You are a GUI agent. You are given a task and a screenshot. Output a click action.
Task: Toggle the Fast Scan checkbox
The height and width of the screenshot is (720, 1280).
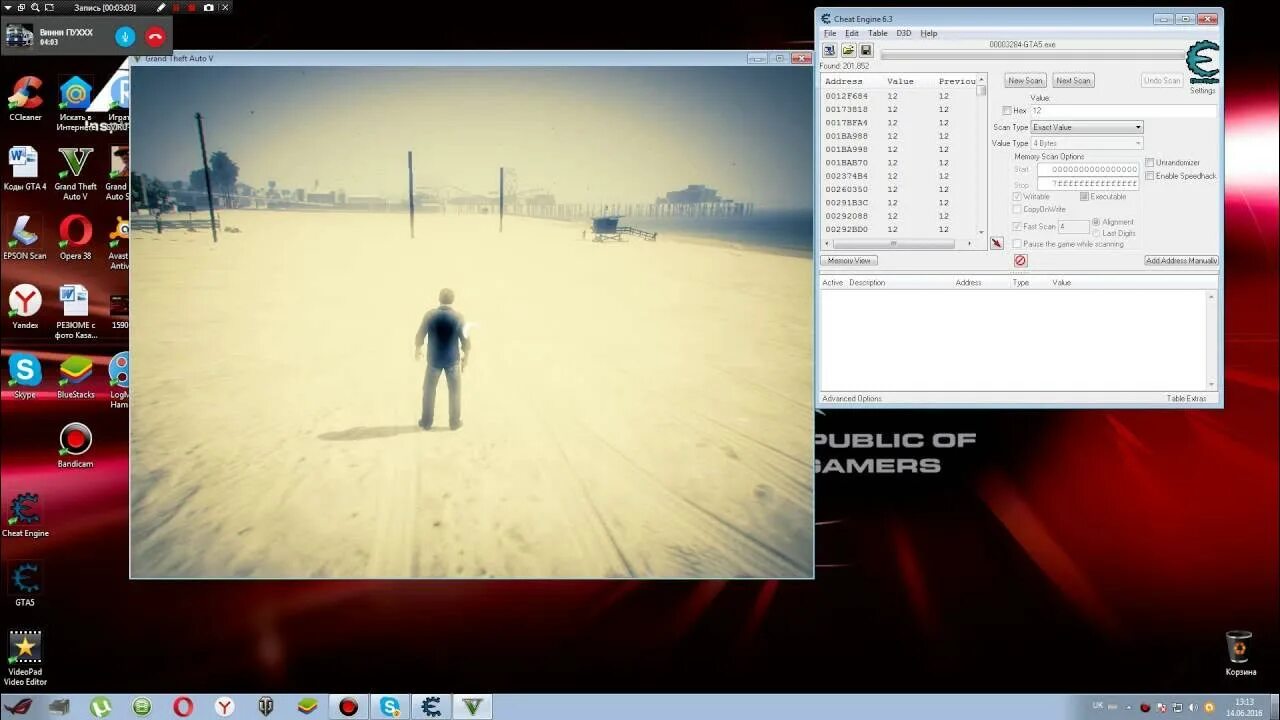(x=1018, y=227)
